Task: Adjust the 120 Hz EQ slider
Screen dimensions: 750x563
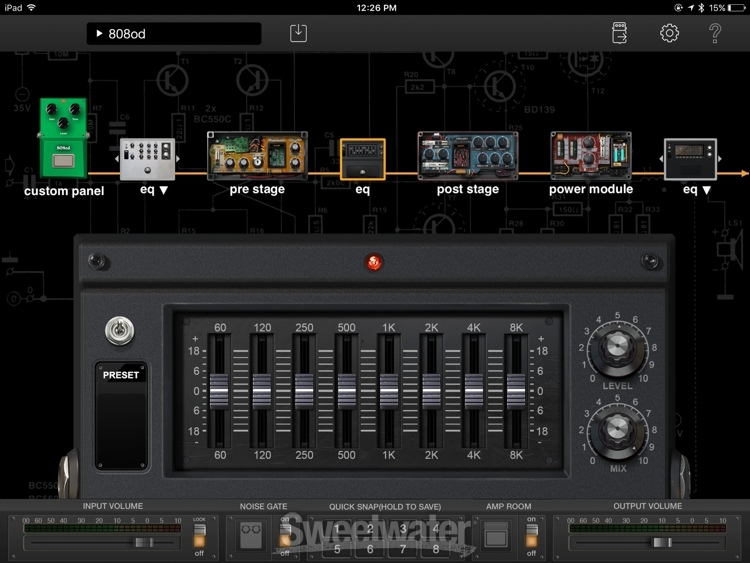Action: coord(262,391)
